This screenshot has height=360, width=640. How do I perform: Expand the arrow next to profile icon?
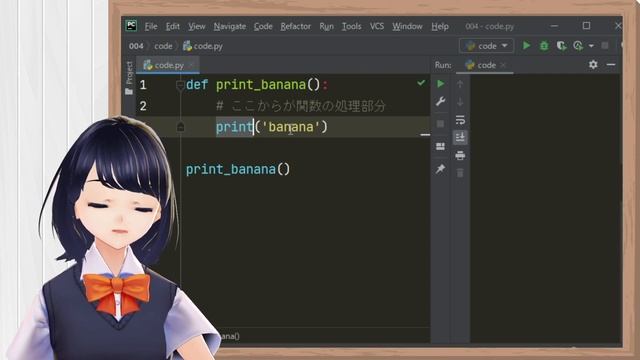591,46
